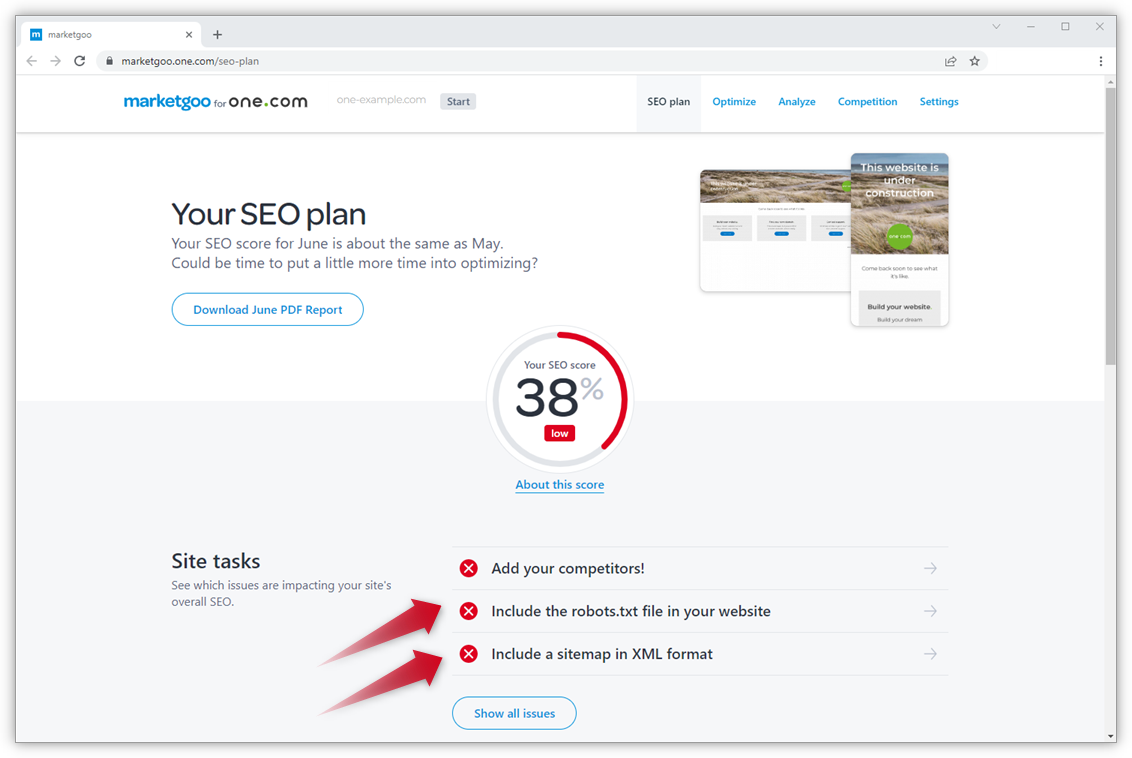This screenshot has height=758, width=1132.
Task: Close the marketgoo browser tab
Action: [189, 34]
